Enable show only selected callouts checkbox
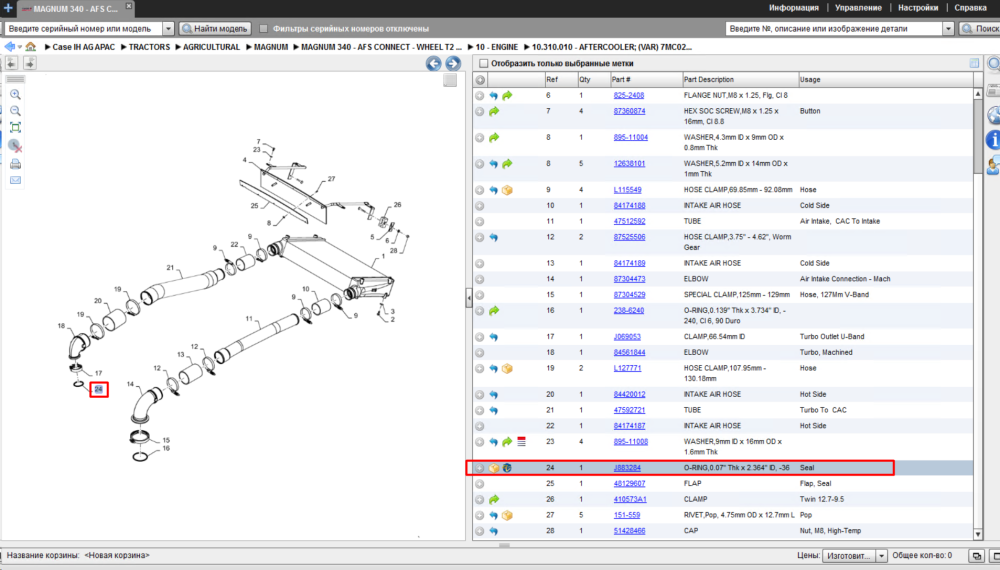Image resolution: width=1000 pixels, height=570 pixels. tap(483, 63)
